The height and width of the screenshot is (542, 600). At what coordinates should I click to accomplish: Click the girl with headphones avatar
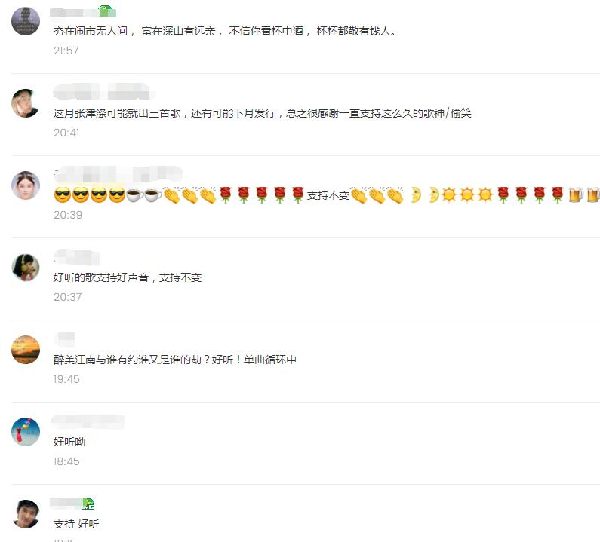coord(26,268)
